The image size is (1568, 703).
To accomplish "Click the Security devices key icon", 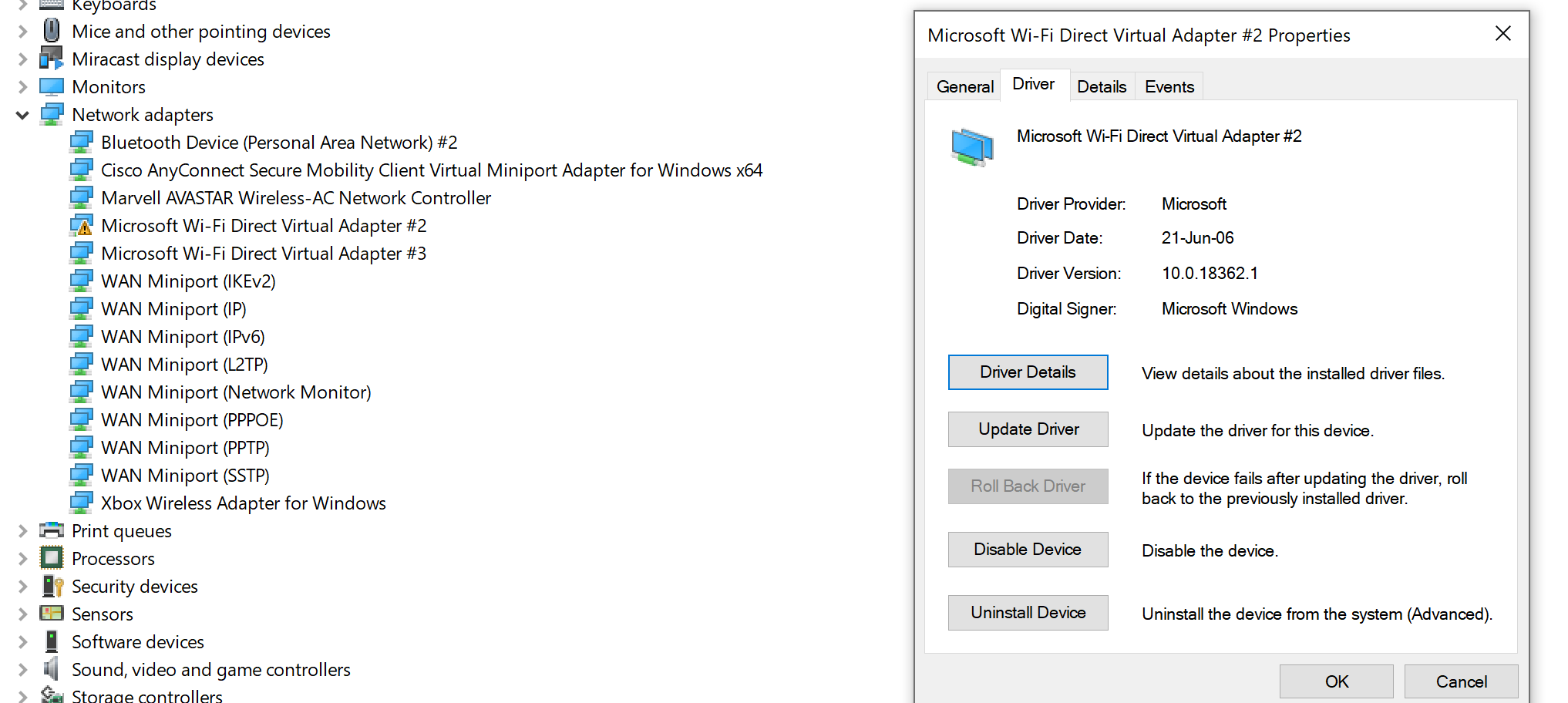I will coord(52,586).
